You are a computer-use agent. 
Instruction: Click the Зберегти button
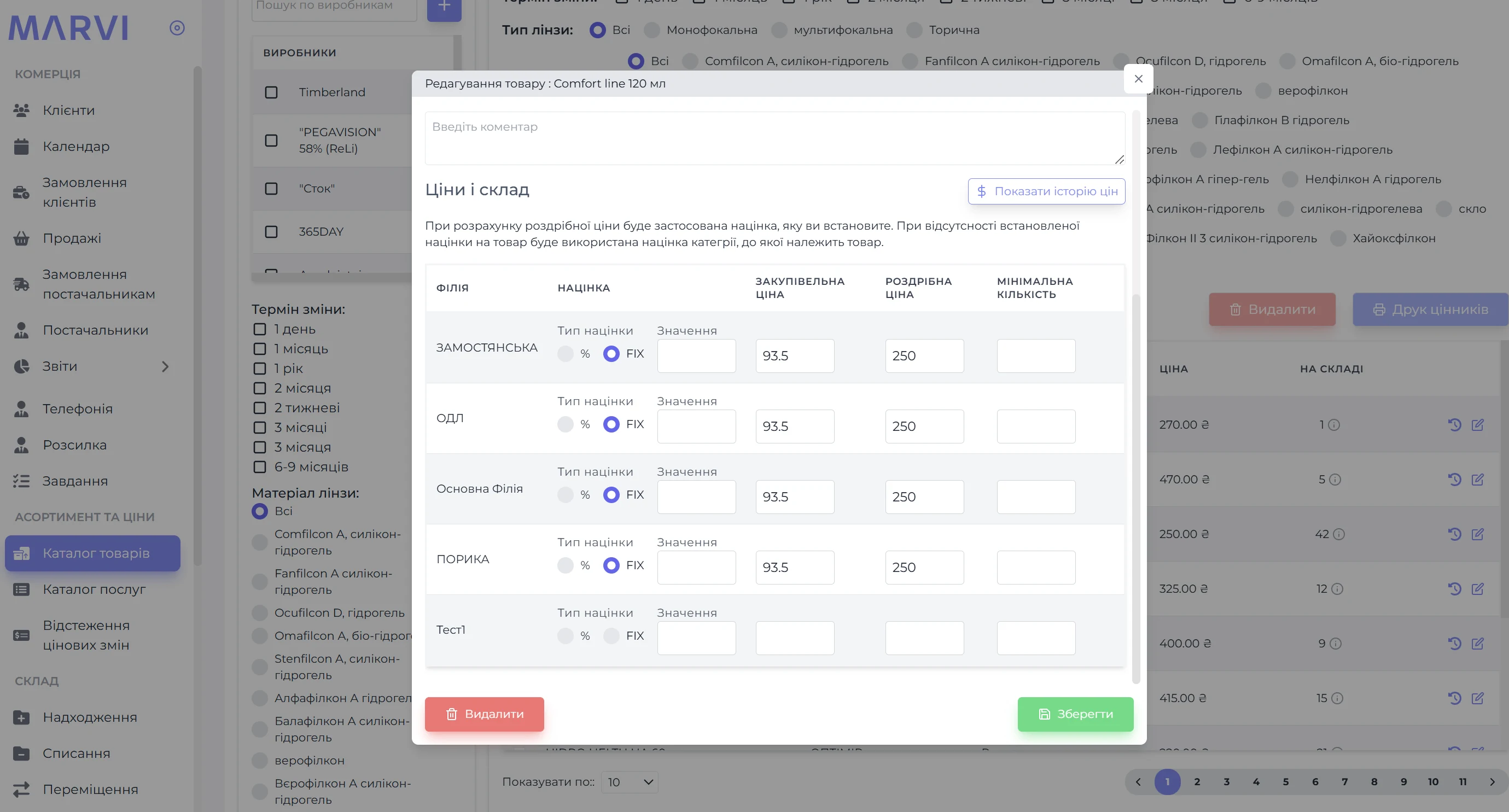tap(1075, 714)
